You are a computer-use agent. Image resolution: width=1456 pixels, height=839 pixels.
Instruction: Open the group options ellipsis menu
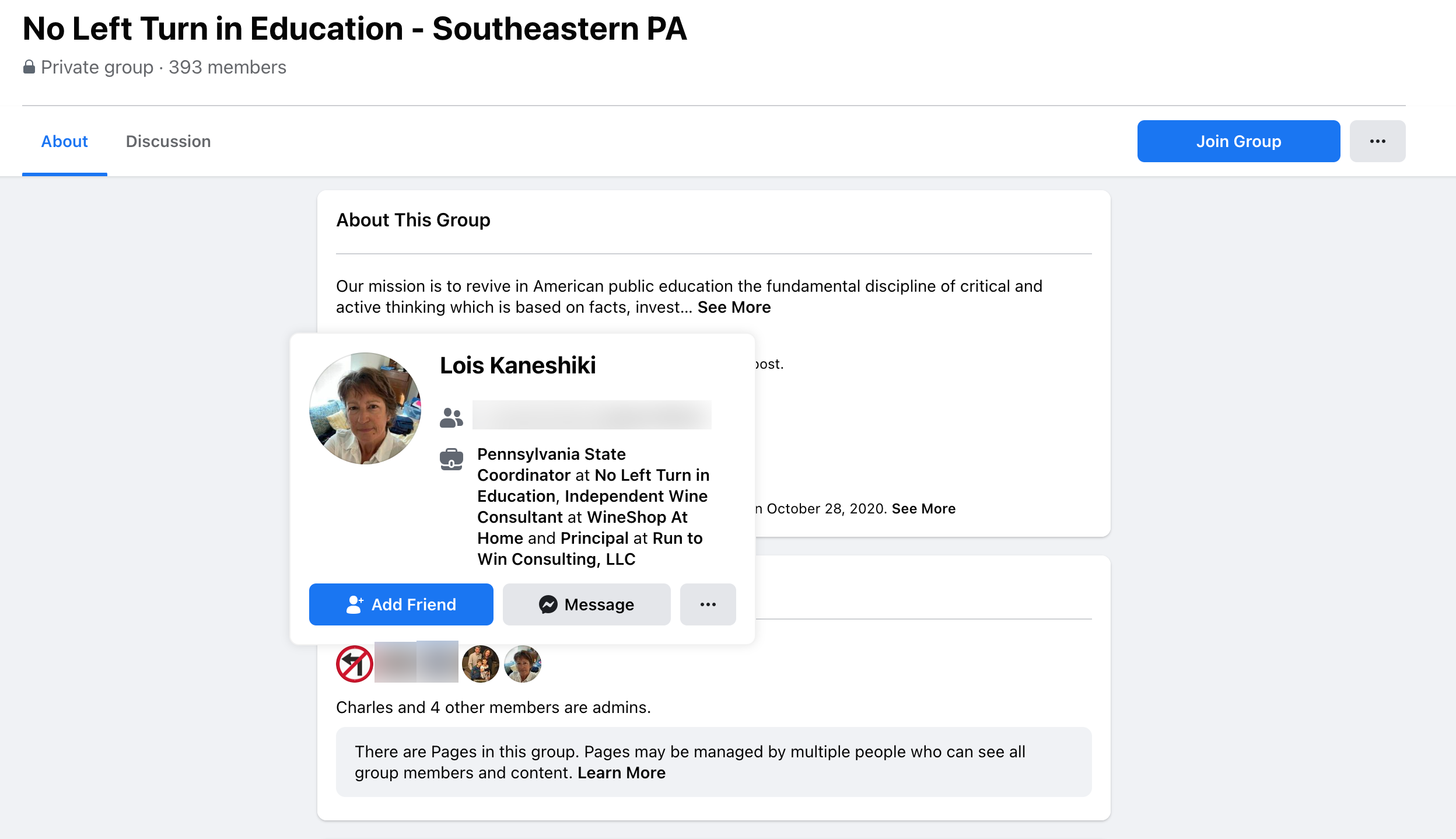1378,141
